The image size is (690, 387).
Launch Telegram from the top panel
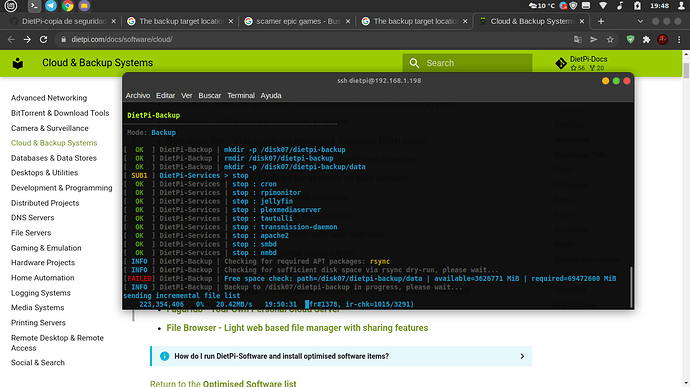tap(51, 6)
